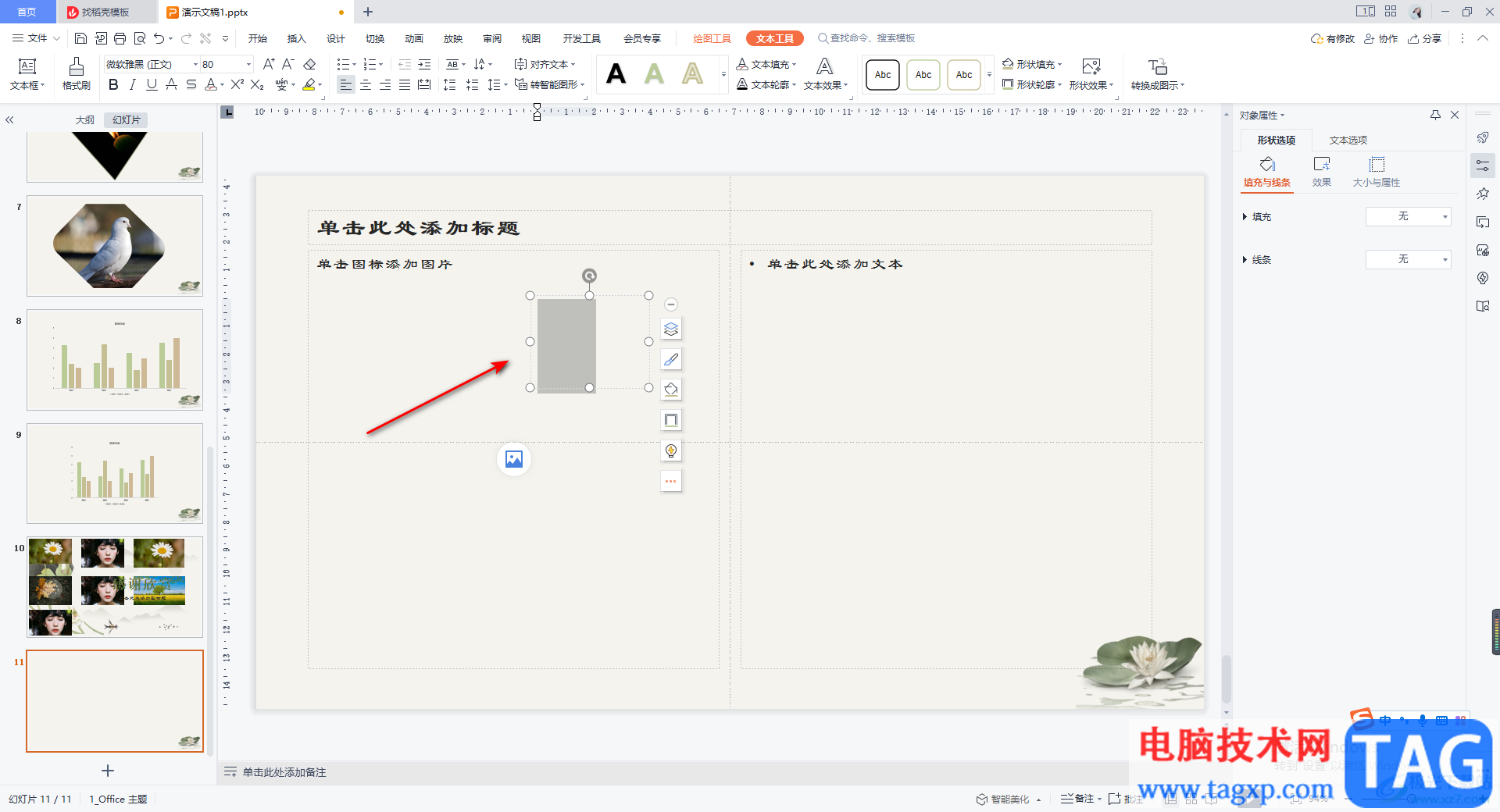Clear formatting with eraser icon
This screenshot has height=812, width=1500.
(x=309, y=64)
